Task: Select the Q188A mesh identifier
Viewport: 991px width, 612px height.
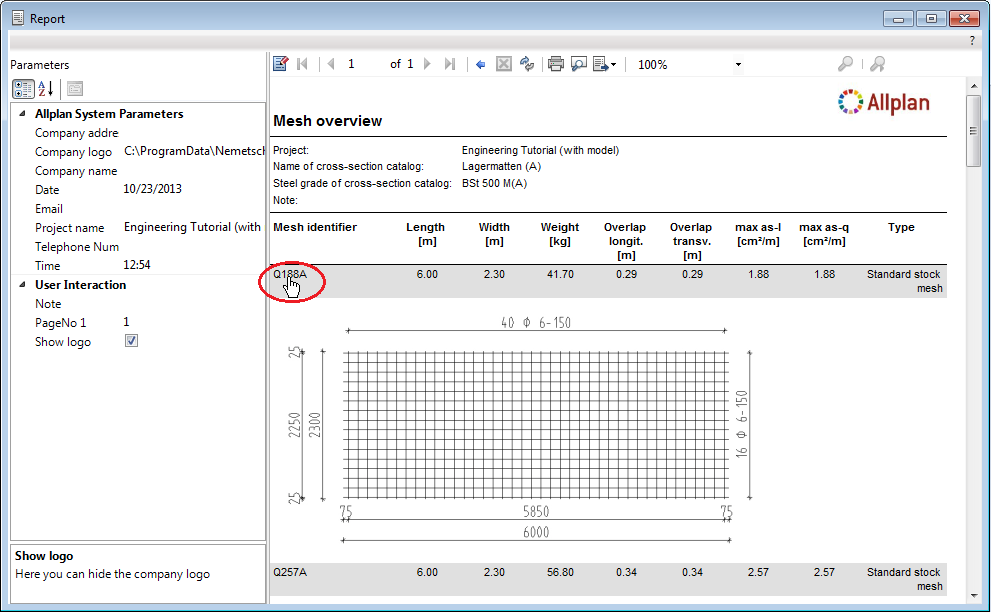Action: pos(290,274)
